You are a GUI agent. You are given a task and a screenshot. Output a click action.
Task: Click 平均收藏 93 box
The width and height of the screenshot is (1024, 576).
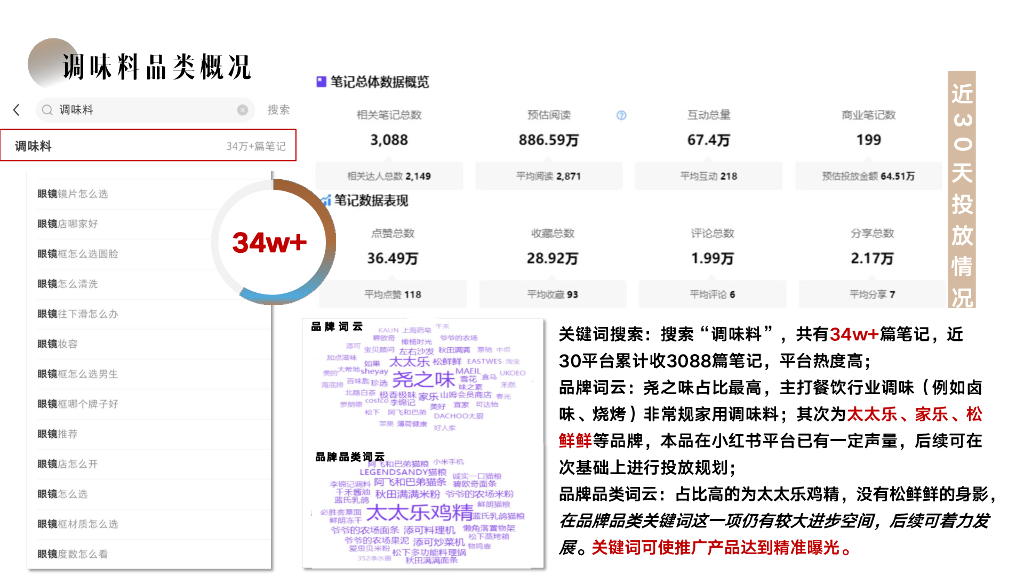552,295
